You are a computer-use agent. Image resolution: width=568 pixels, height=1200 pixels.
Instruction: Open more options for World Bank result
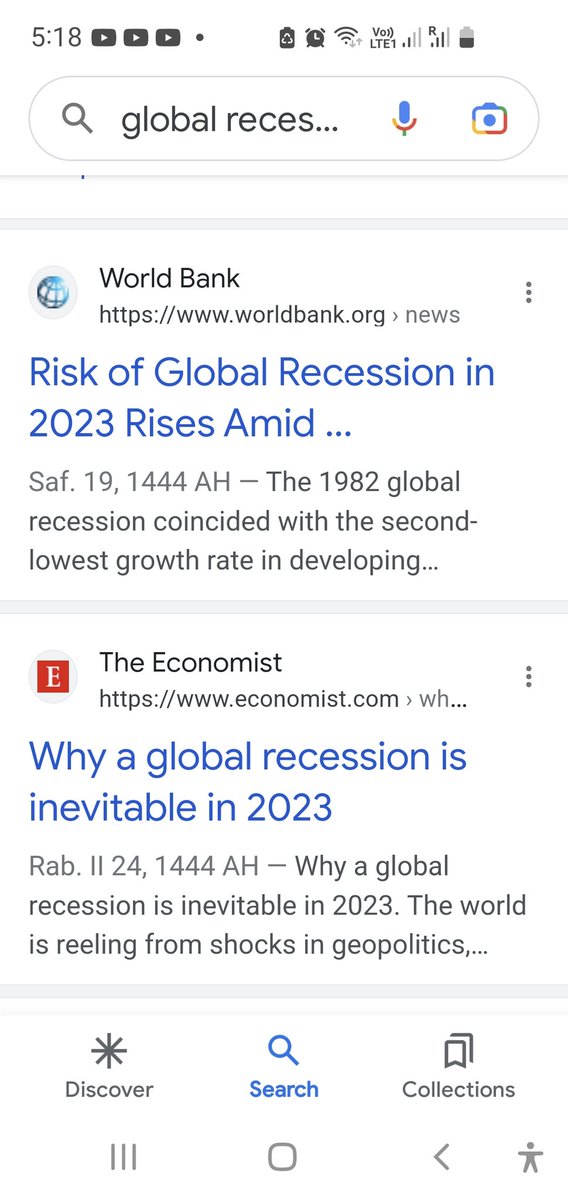[x=528, y=293]
